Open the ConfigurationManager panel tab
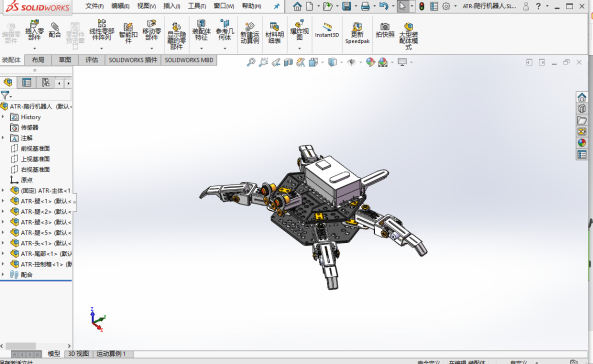The image size is (593, 364). (45, 82)
